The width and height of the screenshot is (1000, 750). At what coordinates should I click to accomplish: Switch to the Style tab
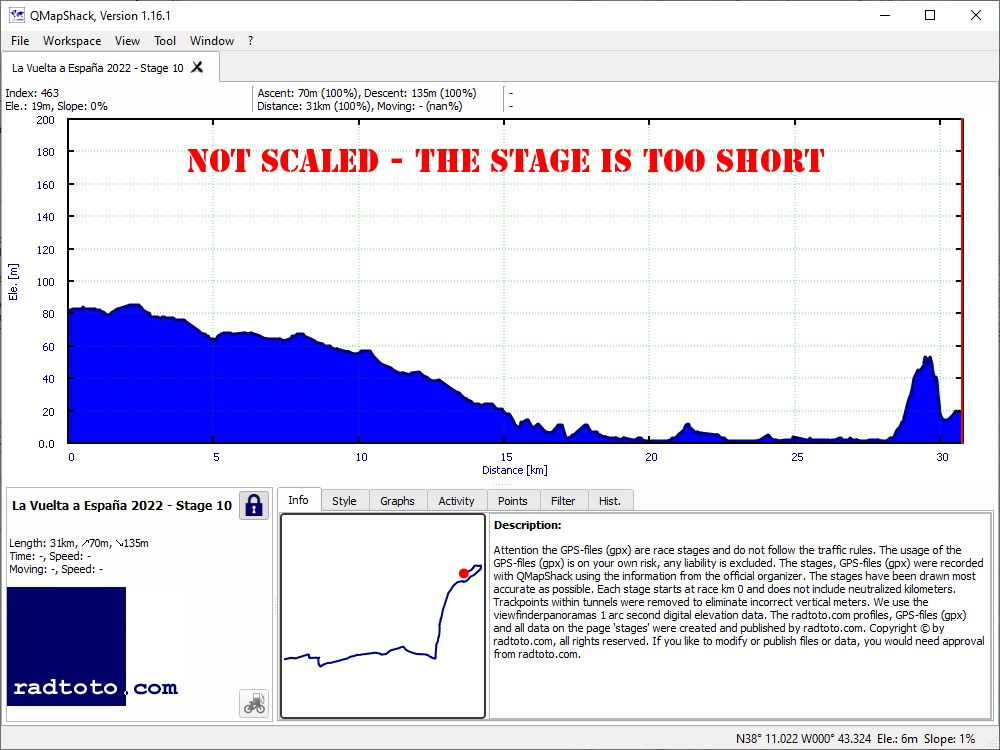tap(344, 501)
